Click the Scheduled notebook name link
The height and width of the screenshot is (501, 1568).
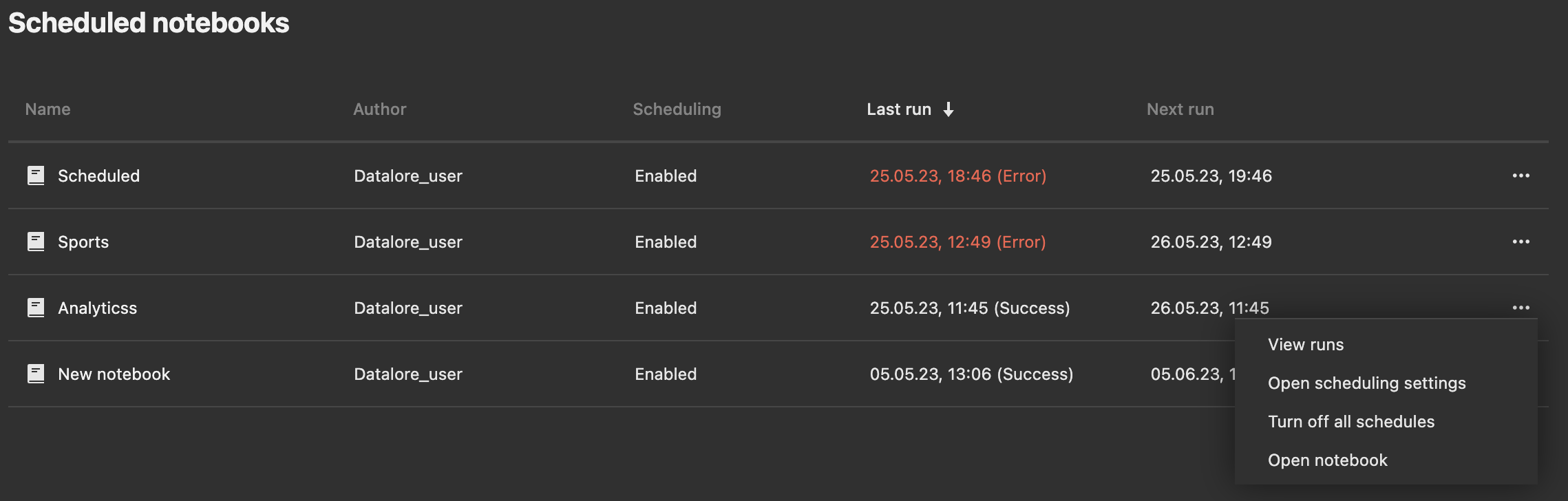pyautogui.click(x=98, y=175)
